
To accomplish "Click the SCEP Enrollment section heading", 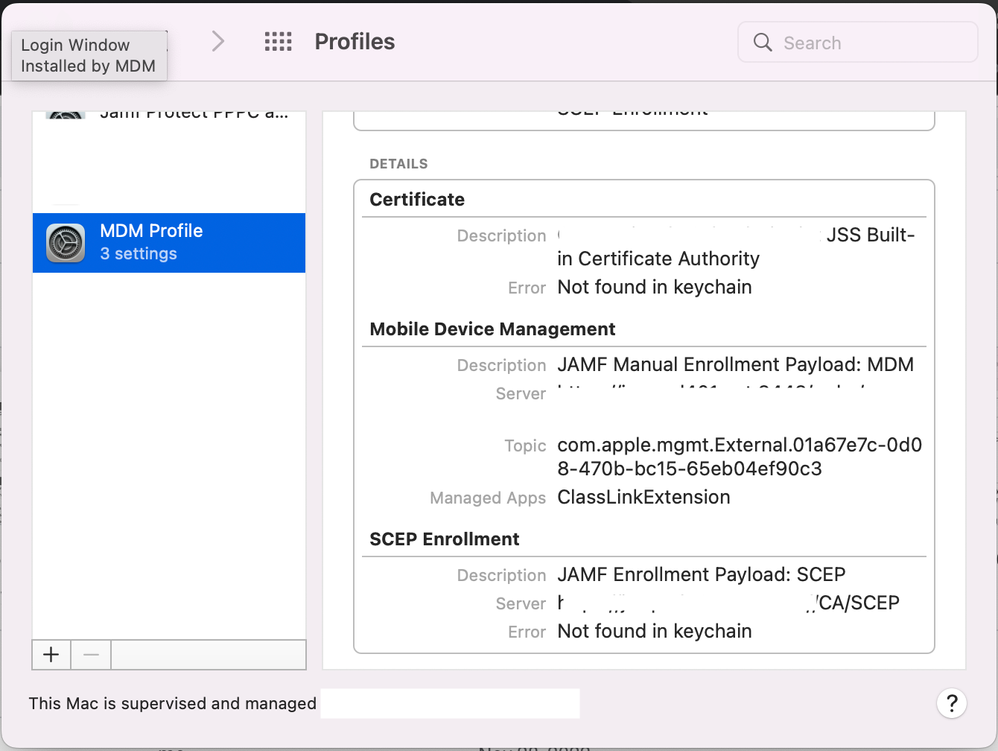I will 444,539.
